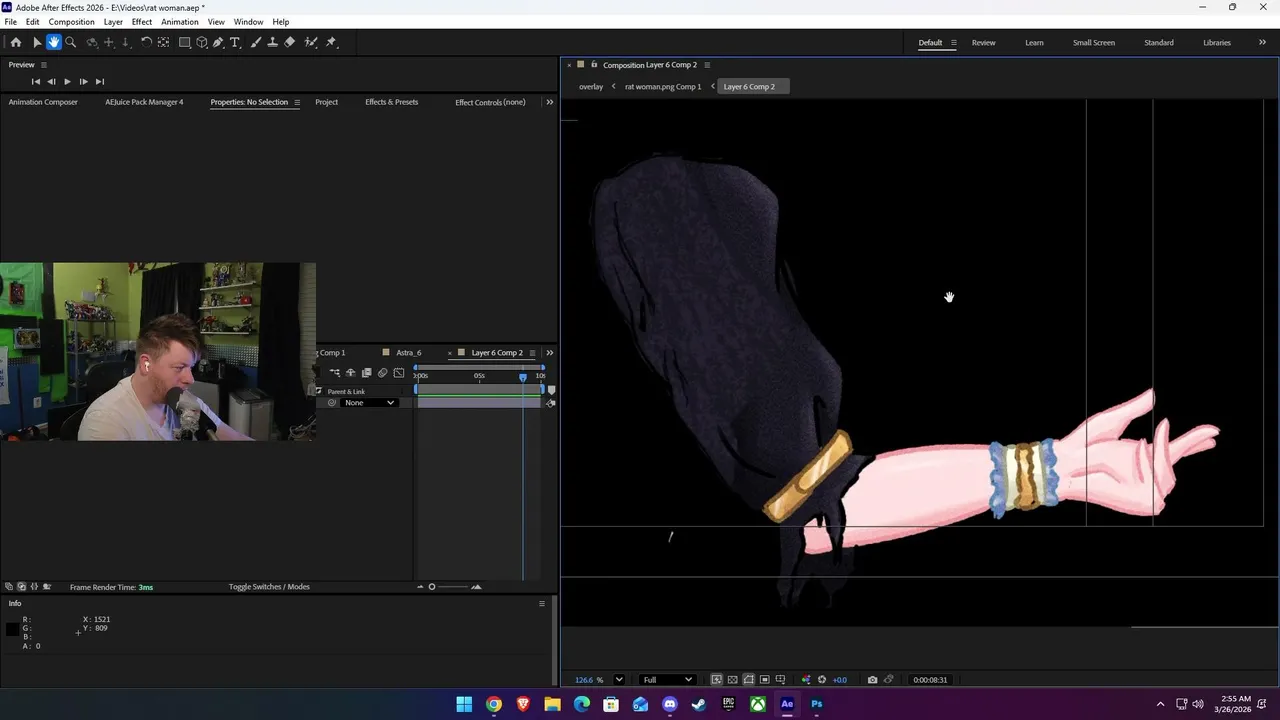This screenshot has height=720, width=1280.
Task: Click the Play button in Preview panel
Action: pyautogui.click(x=67, y=82)
